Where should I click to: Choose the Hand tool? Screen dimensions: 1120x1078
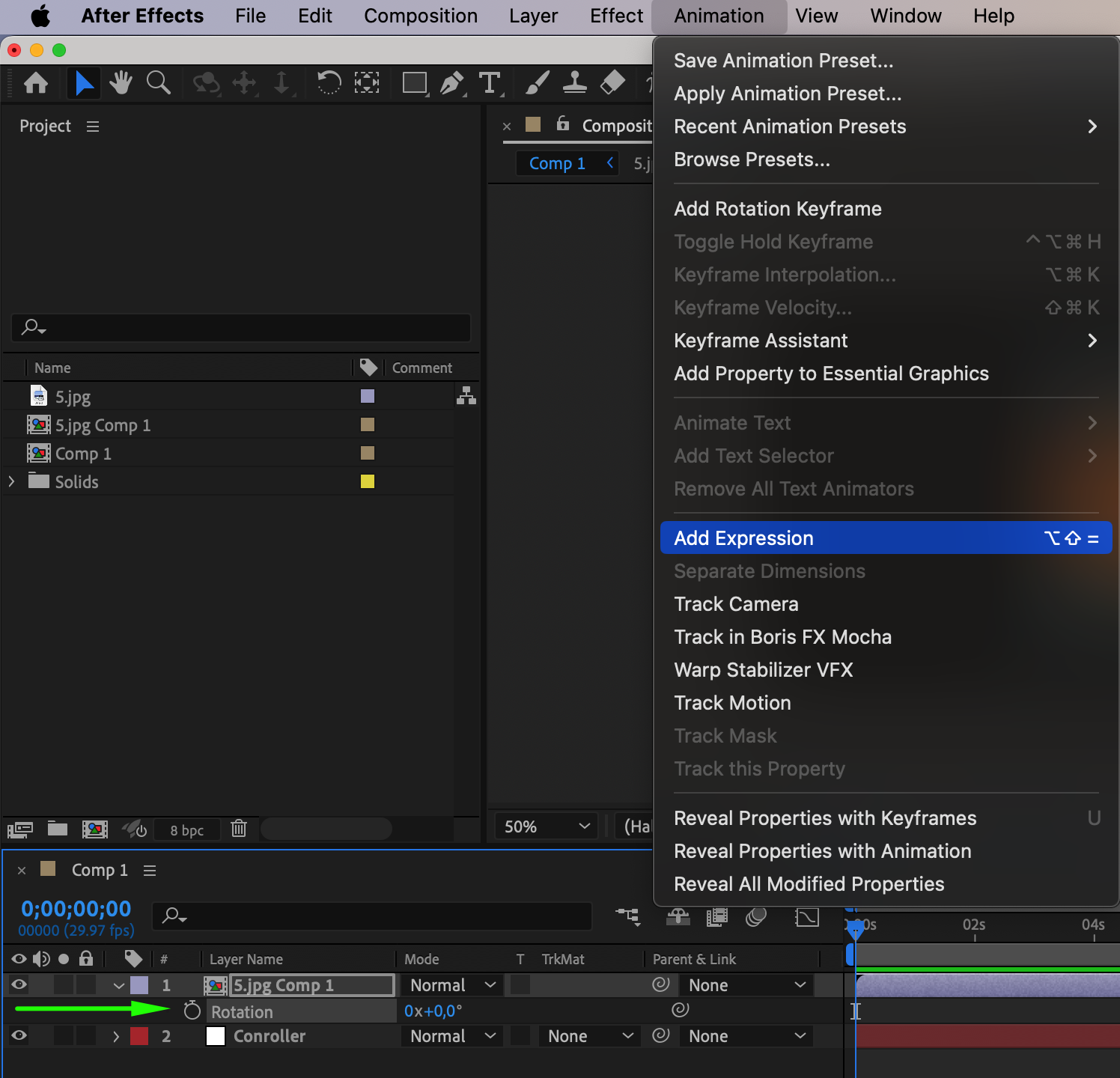click(x=120, y=82)
